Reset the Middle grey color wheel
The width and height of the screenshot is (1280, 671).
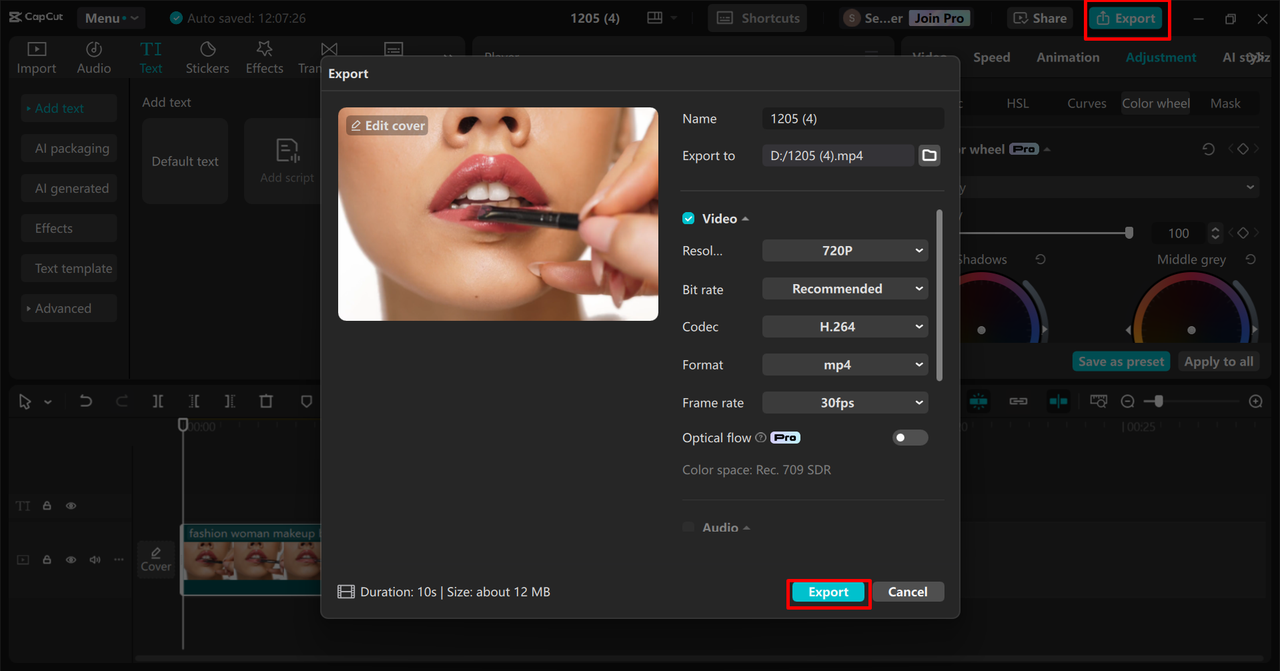tap(1250, 259)
